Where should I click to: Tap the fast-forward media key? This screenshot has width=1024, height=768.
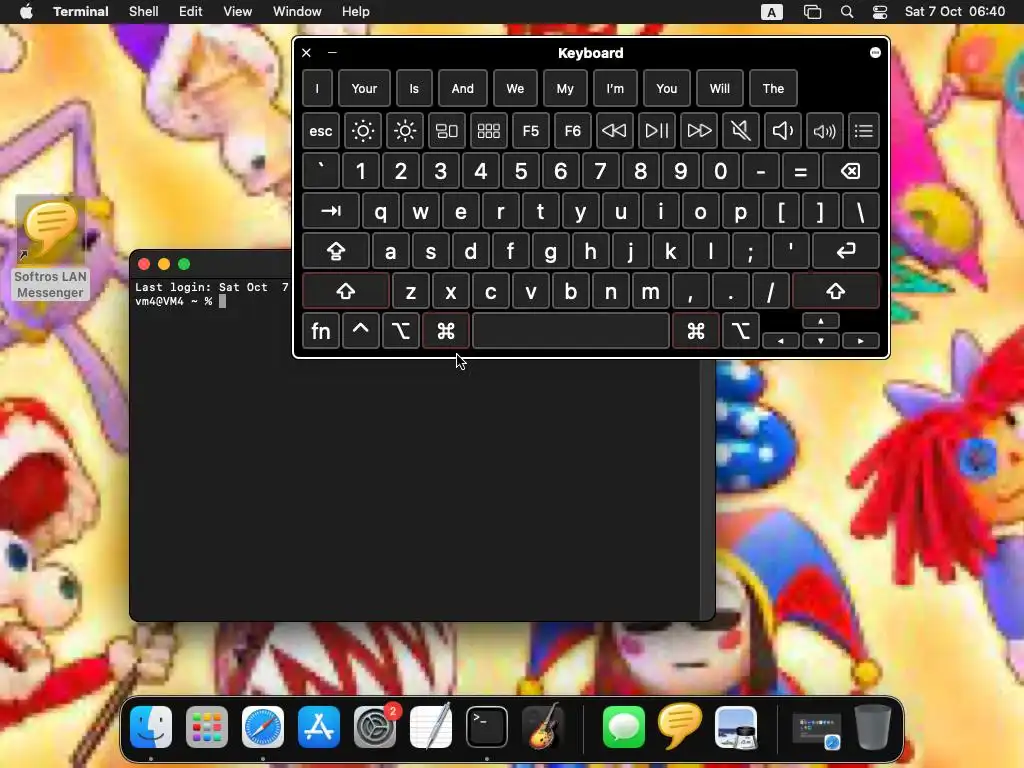click(x=699, y=131)
